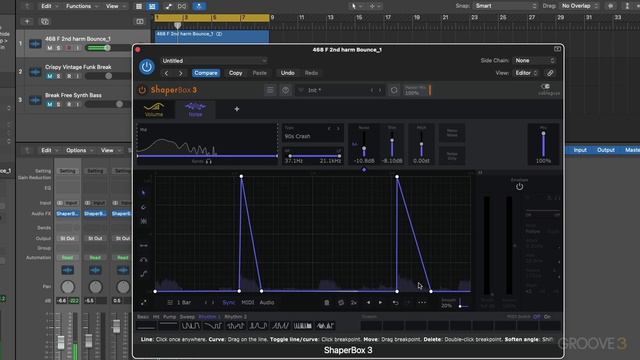Solo the Crispy Vintage Funk Break track
640x360 pixels.
pyautogui.click(x=59, y=76)
